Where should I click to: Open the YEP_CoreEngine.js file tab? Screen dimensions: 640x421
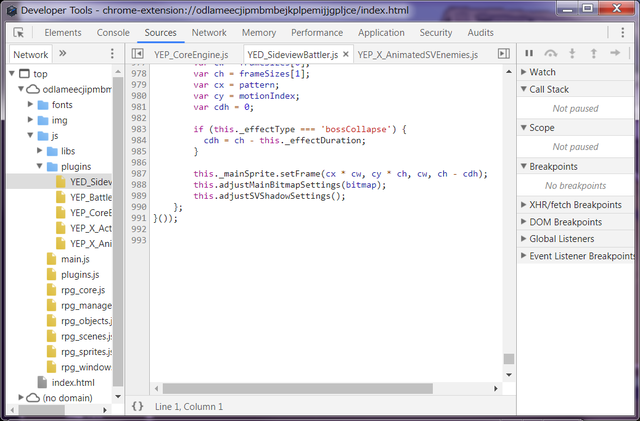click(x=191, y=55)
